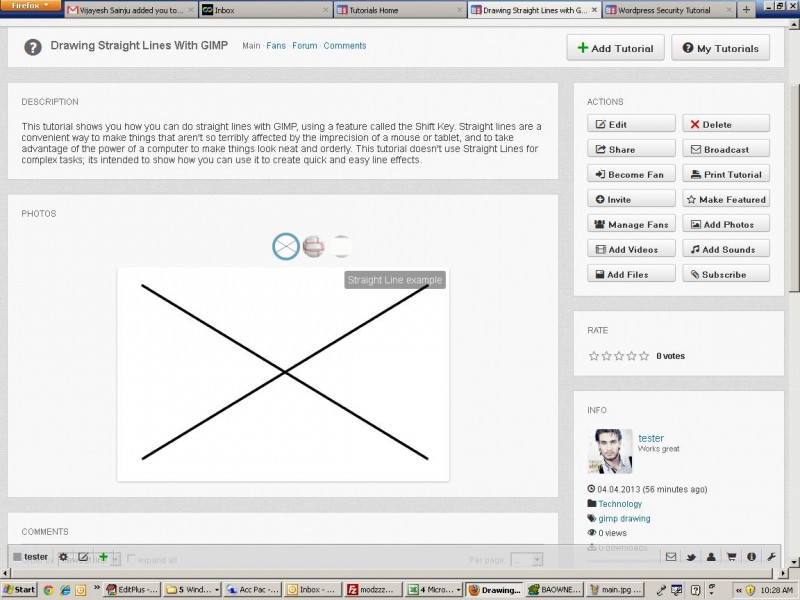The height and width of the screenshot is (600, 800).
Task: Switch to the Tutorials Home tab
Action: 400,10
